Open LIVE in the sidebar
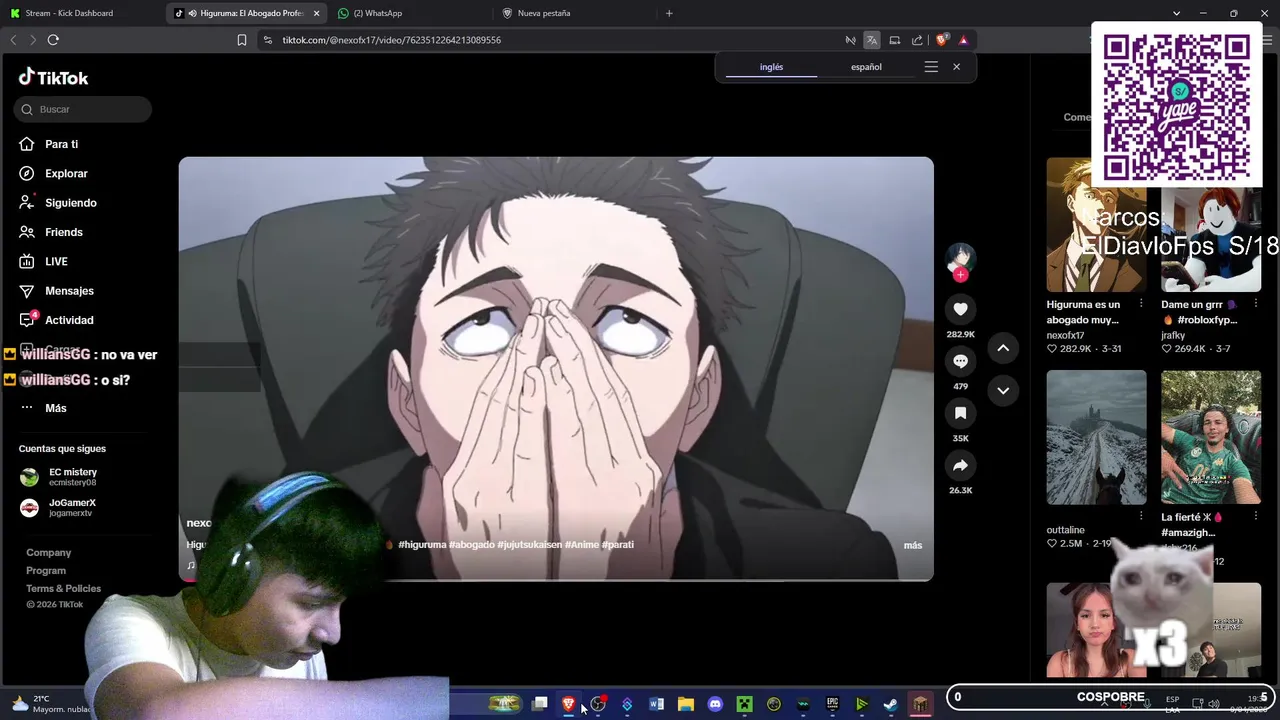 click(x=56, y=261)
